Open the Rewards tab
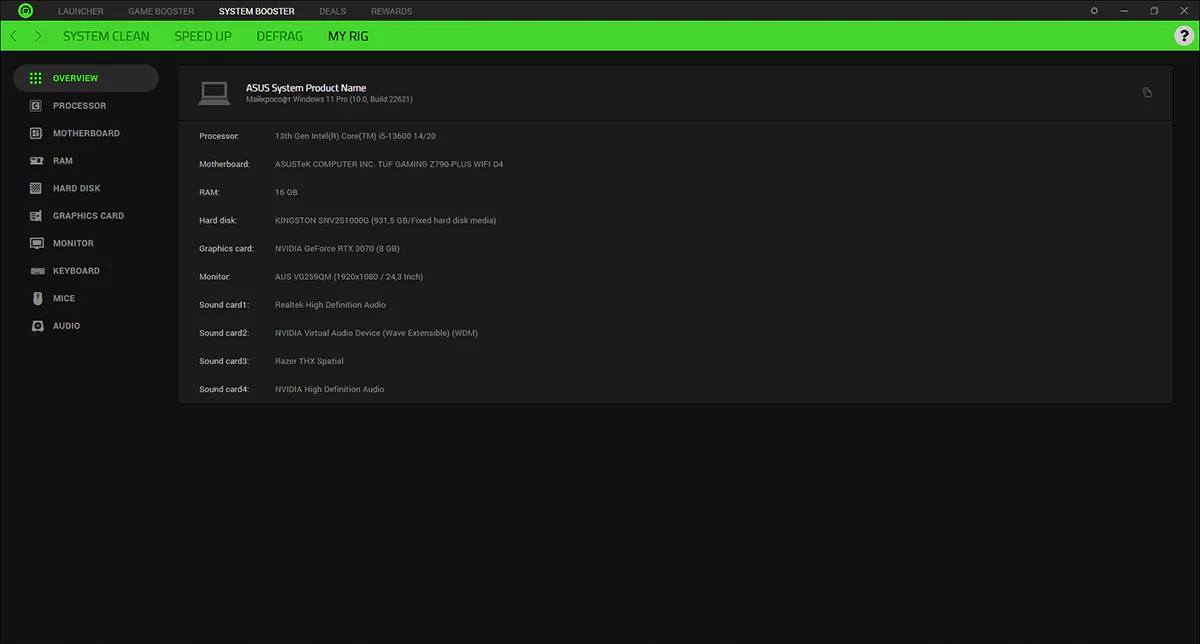 tap(391, 11)
